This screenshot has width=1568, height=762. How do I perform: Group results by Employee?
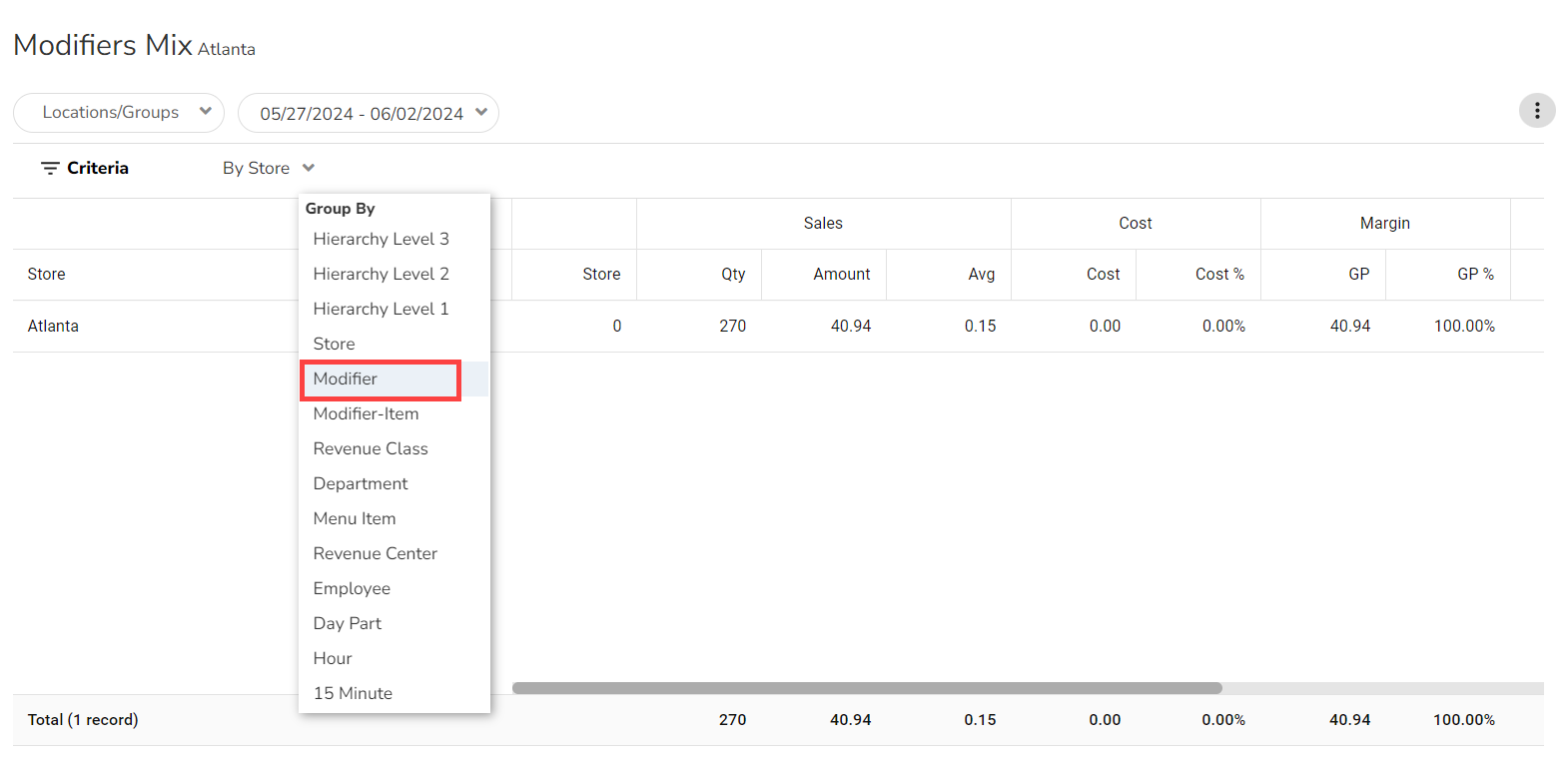tap(352, 588)
